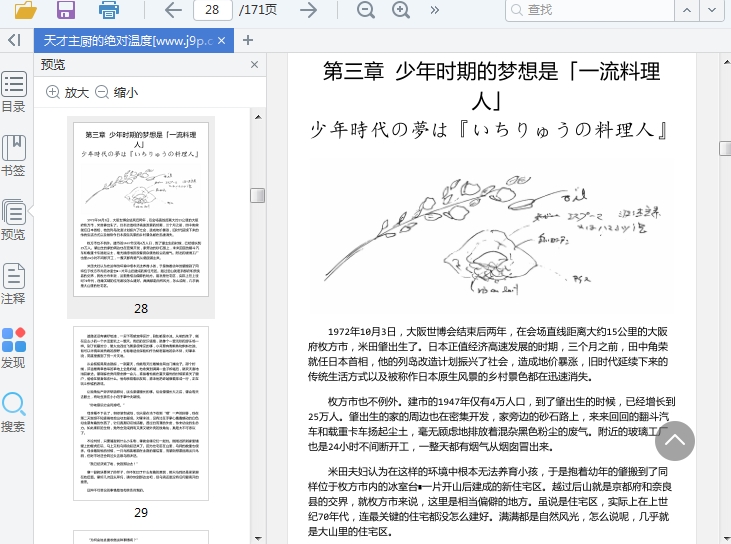Click 缩小 to shrink the thumbnails
Screen dimensions: 731x544
click(117, 92)
